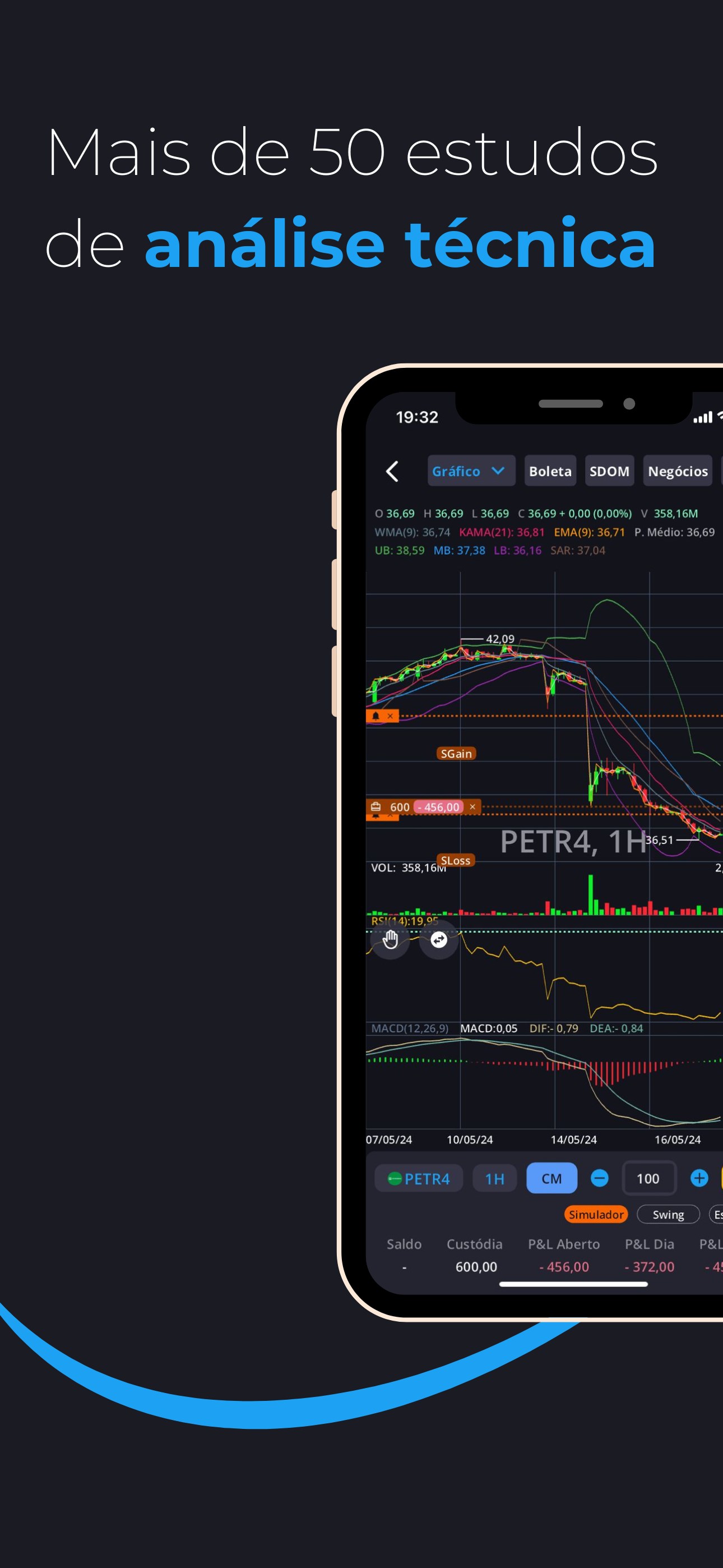Tap the 36,51 low price marker

[659, 840]
